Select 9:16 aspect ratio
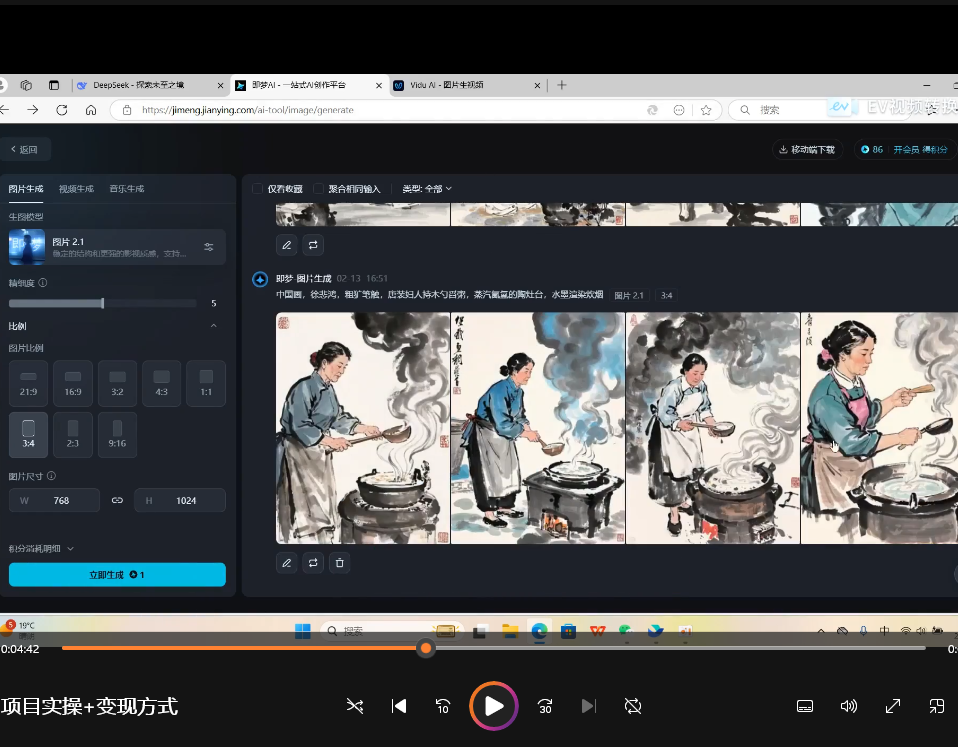958x747 pixels. tap(117, 435)
